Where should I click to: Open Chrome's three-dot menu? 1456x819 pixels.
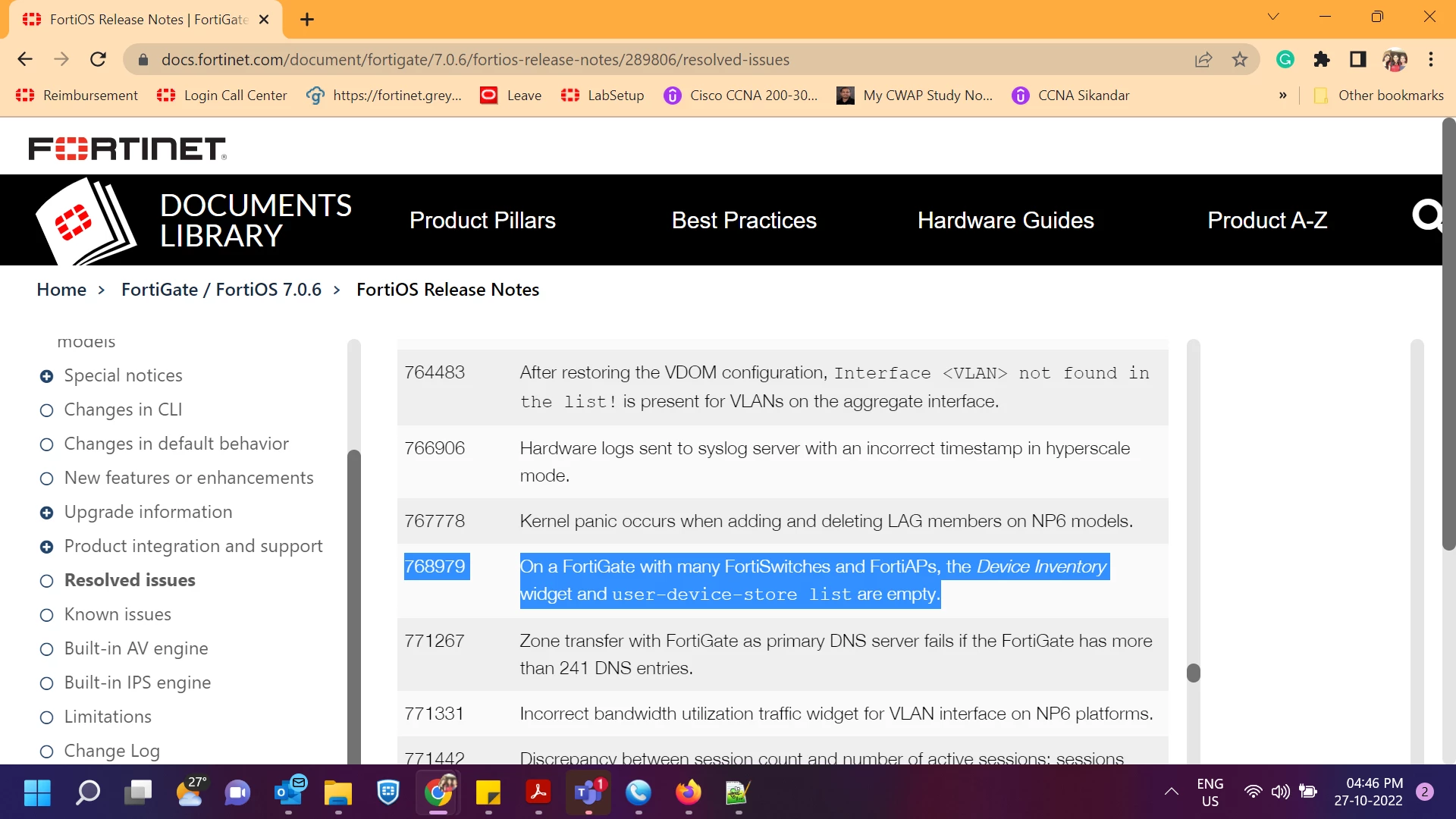click(1431, 59)
